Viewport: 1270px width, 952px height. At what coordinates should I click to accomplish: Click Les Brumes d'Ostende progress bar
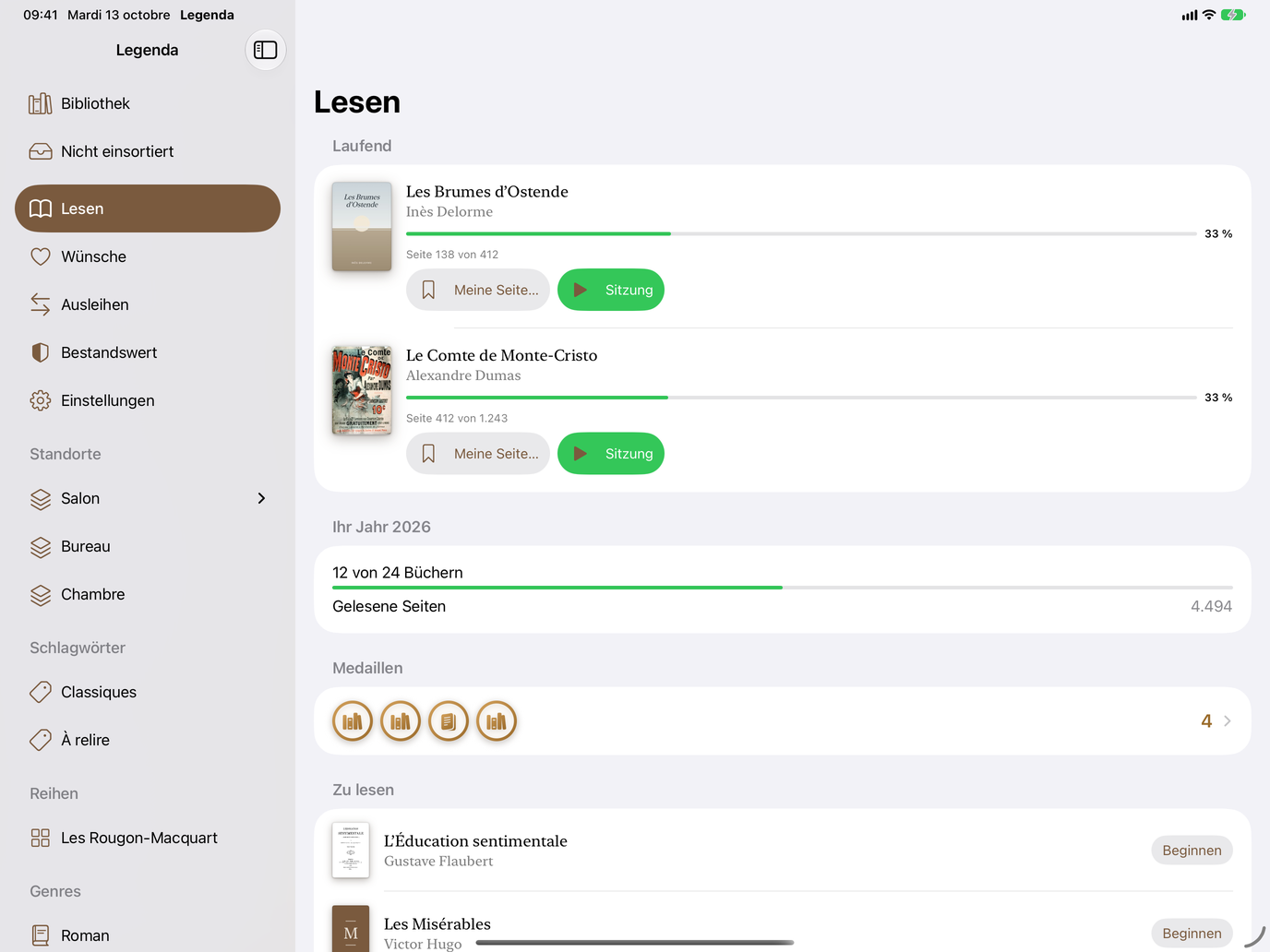[x=801, y=234]
